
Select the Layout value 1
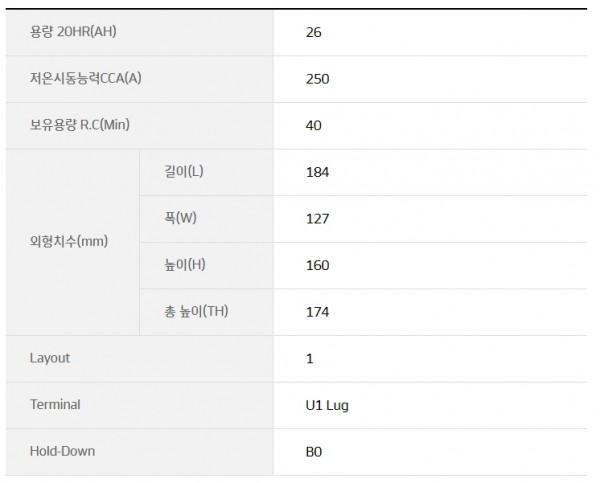[310, 359]
